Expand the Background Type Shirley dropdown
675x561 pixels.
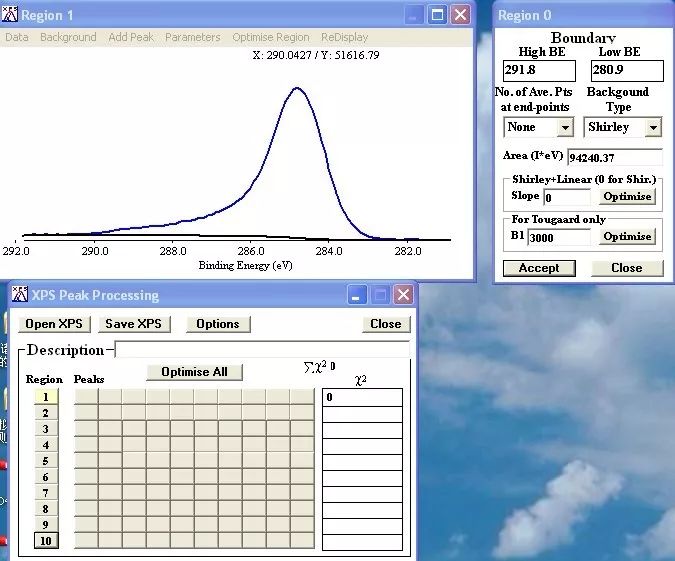click(x=653, y=127)
